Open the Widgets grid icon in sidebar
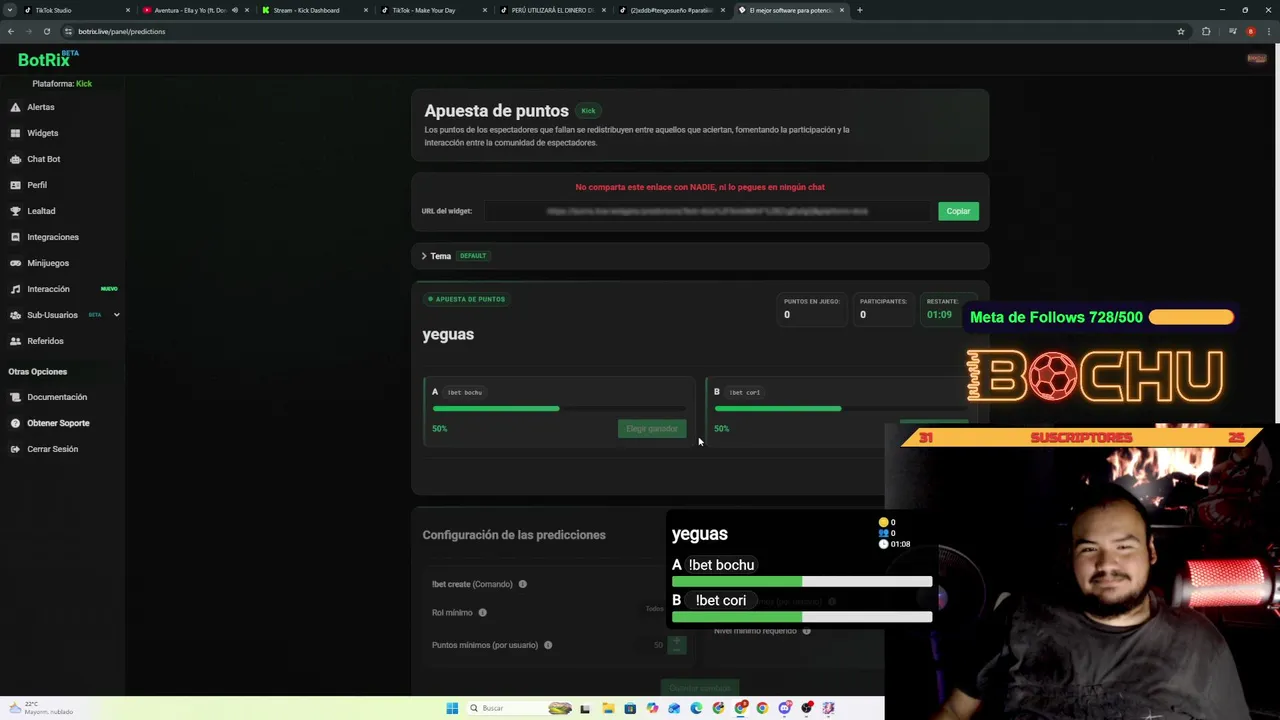 (x=15, y=133)
